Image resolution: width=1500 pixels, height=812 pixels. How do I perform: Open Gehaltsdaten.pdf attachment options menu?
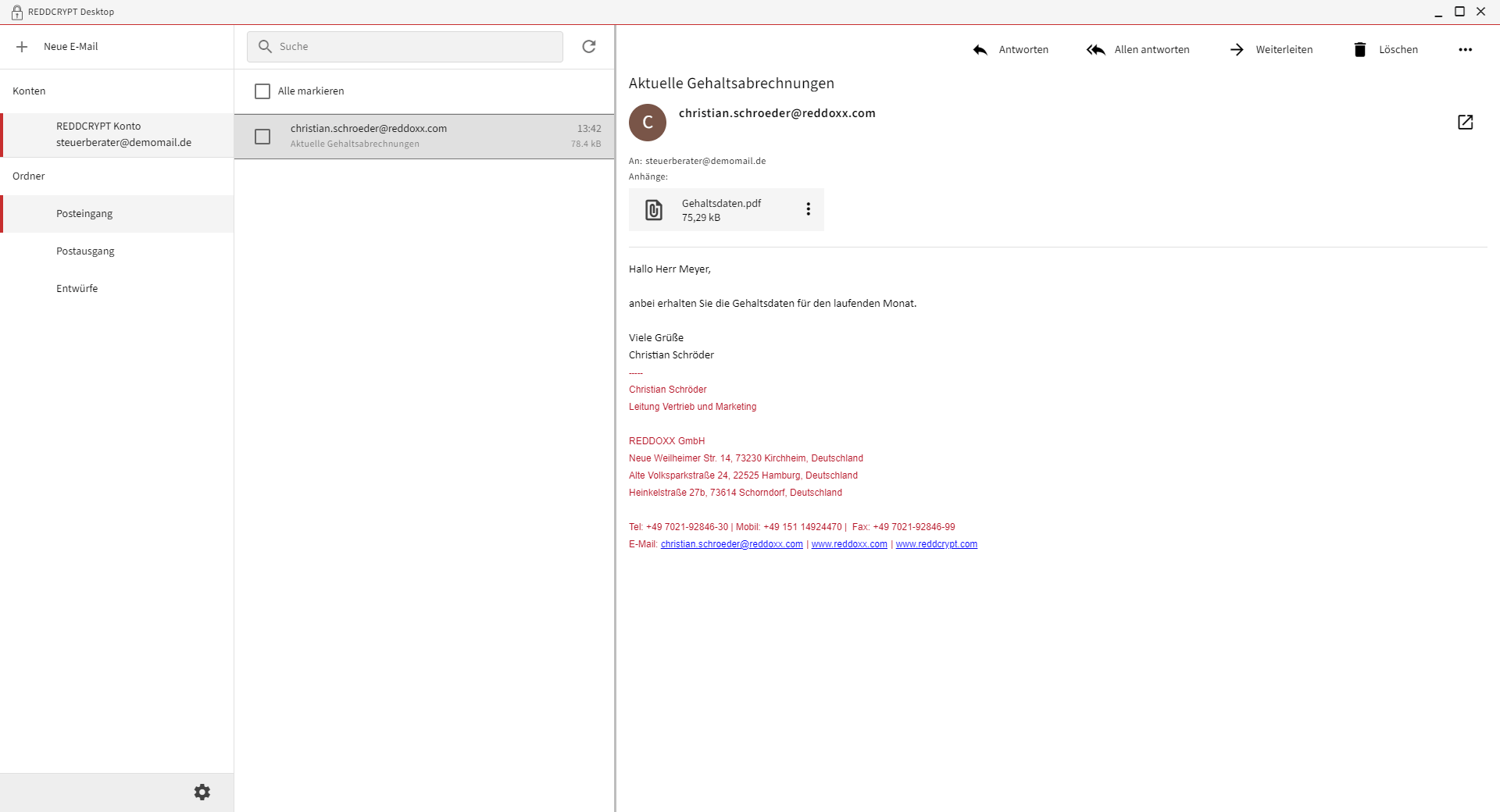pos(808,209)
